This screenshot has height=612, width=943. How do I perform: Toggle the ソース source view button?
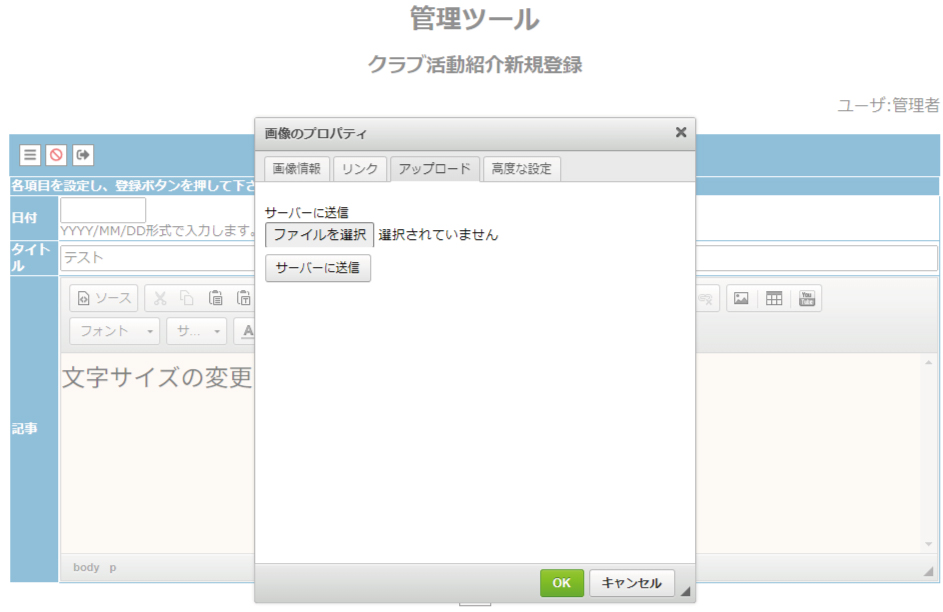click(104, 298)
